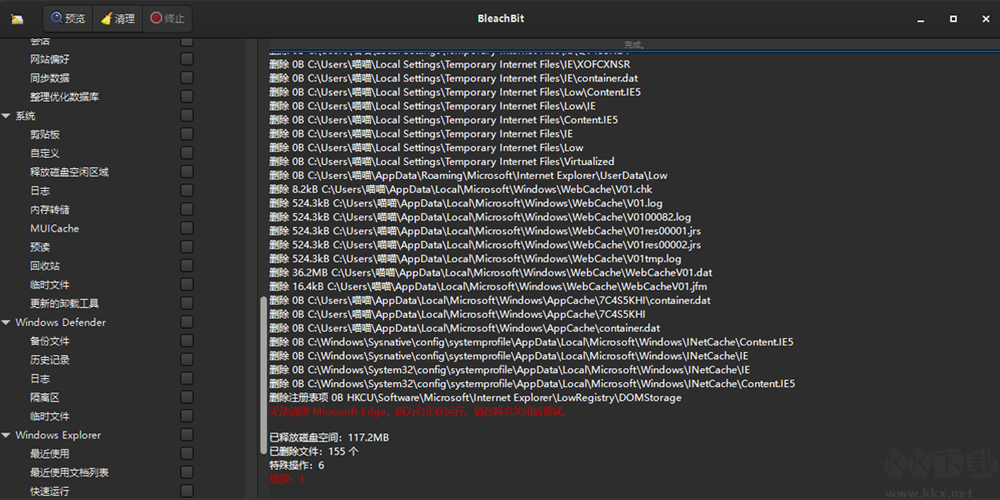Maximize the BleachBit window

(953, 18)
